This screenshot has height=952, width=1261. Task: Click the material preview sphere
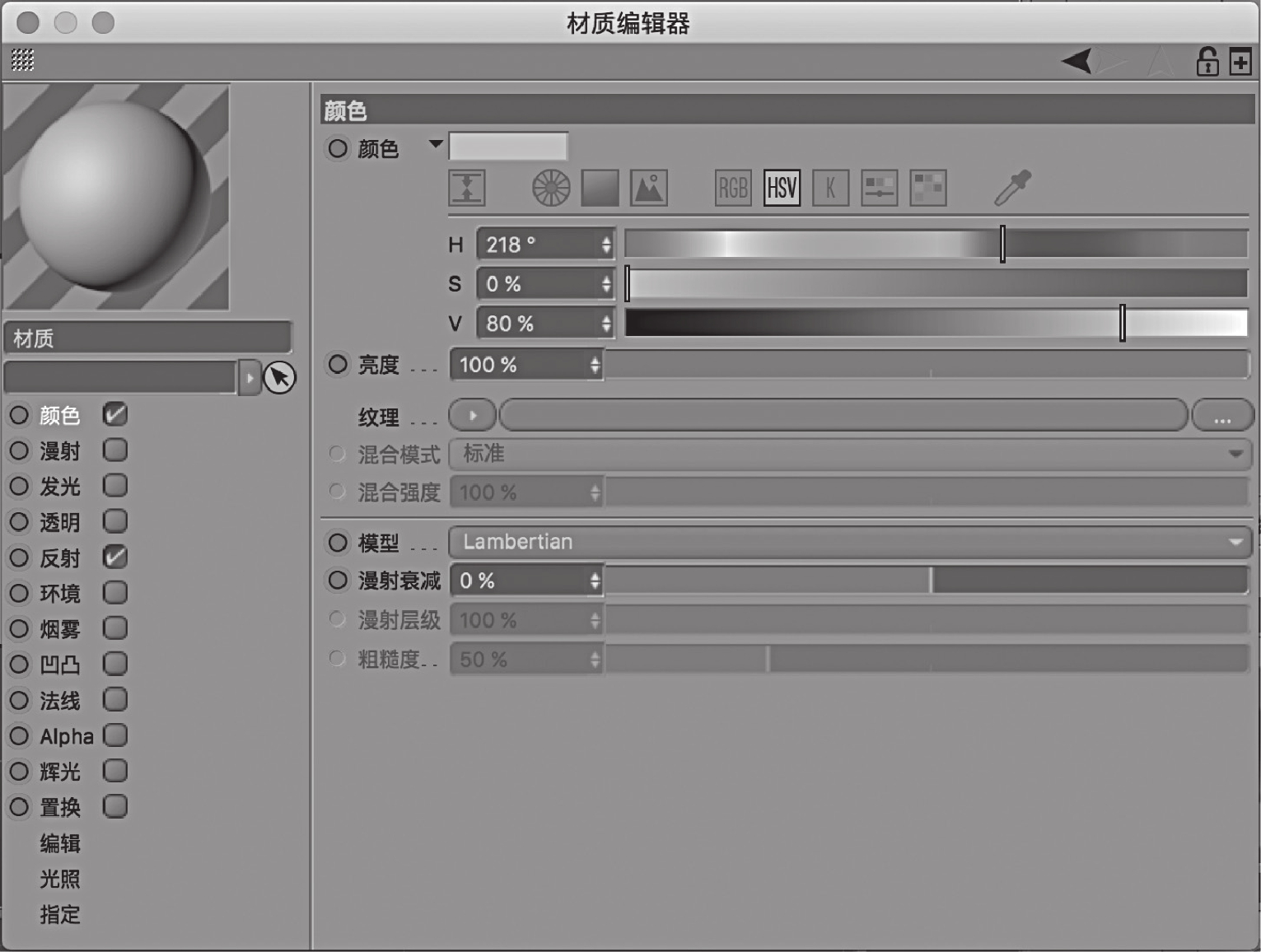pyautogui.click(x=115, y=197)
